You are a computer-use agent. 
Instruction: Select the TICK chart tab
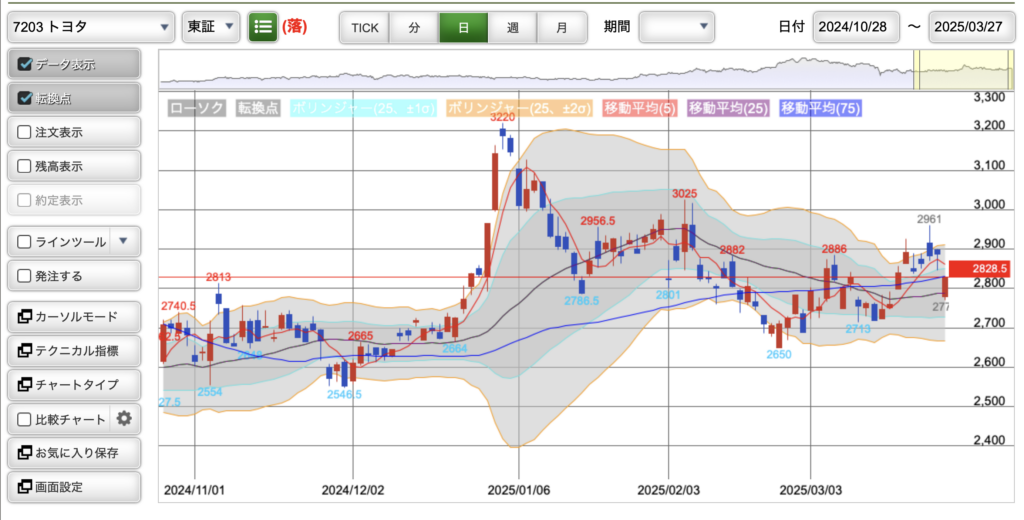[x=364, y=27]
